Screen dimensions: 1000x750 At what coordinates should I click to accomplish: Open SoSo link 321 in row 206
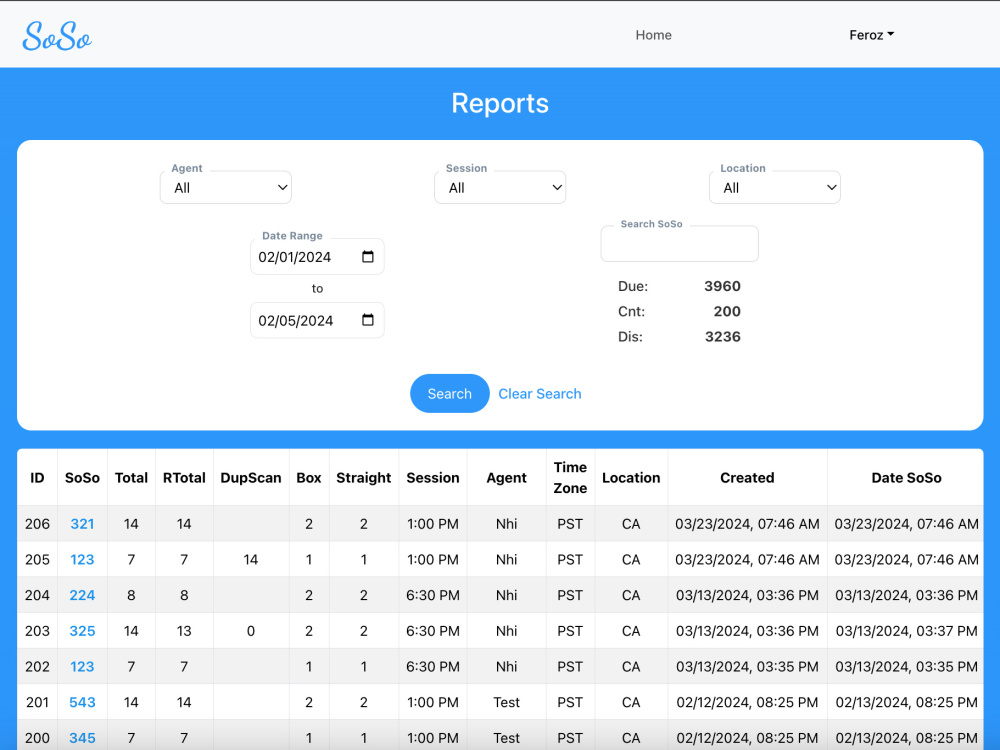coord(82,524)
